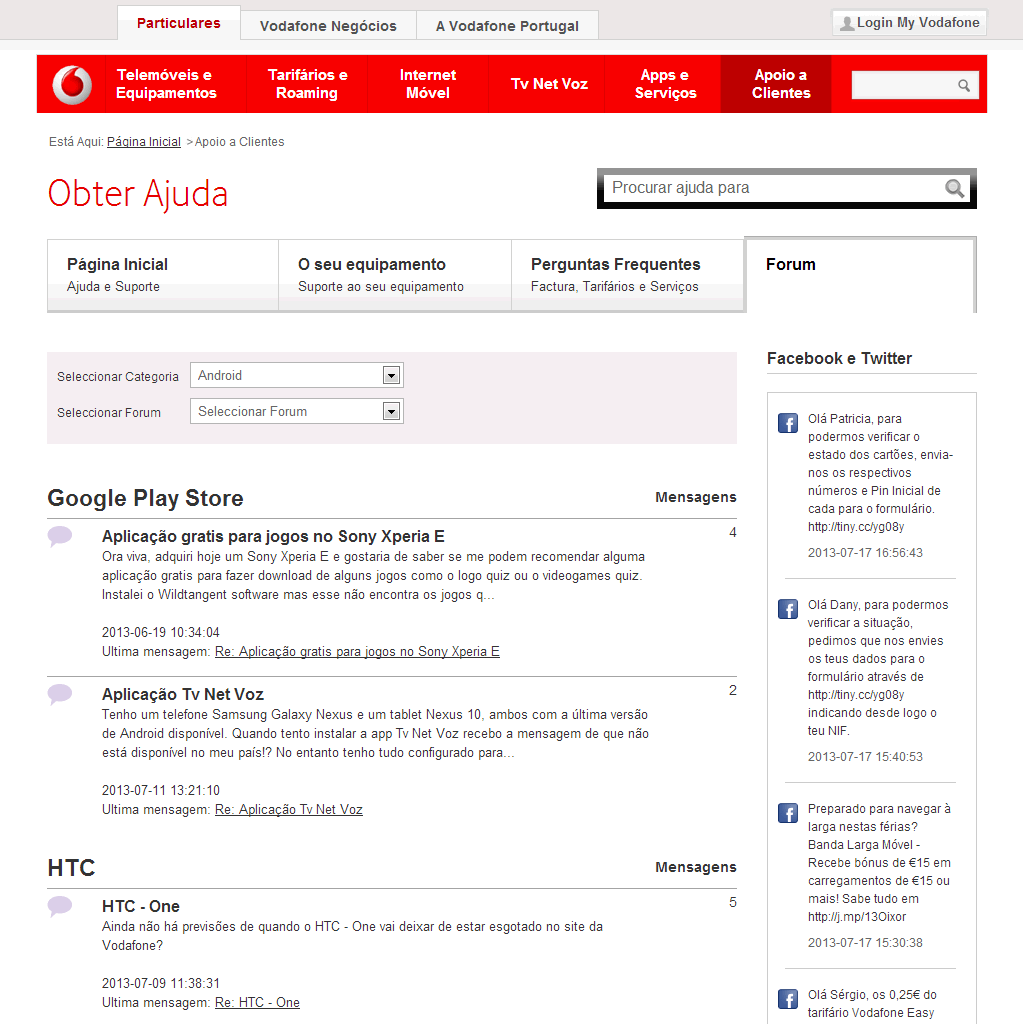Click the Facebook icon beside Dany's reply
Screen dimensions: 1023x1026
[x=787, y=608]
